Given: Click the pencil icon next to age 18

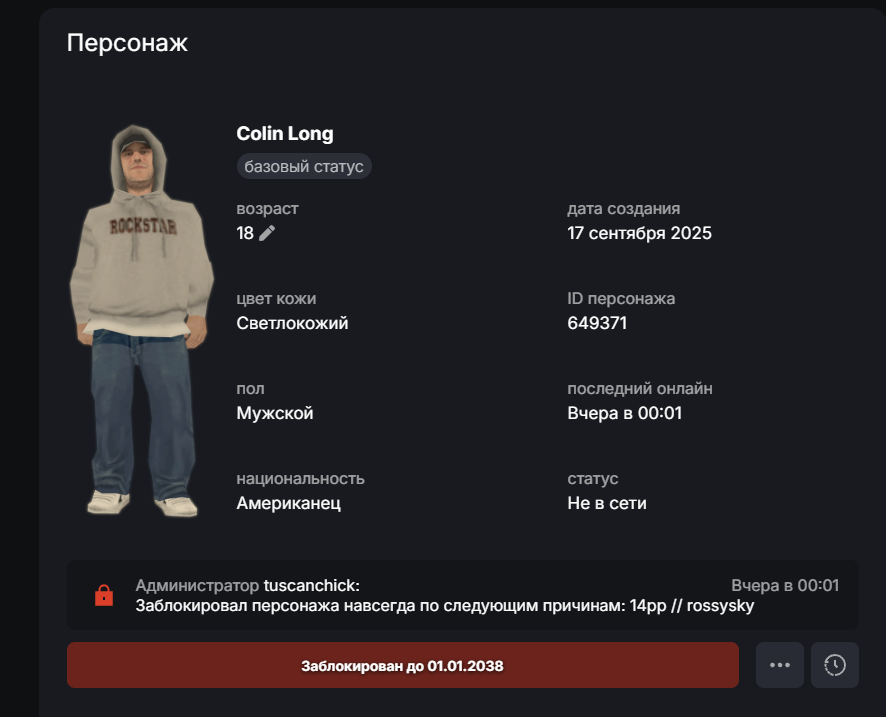Looking at the screenshot, I should 267,233.
